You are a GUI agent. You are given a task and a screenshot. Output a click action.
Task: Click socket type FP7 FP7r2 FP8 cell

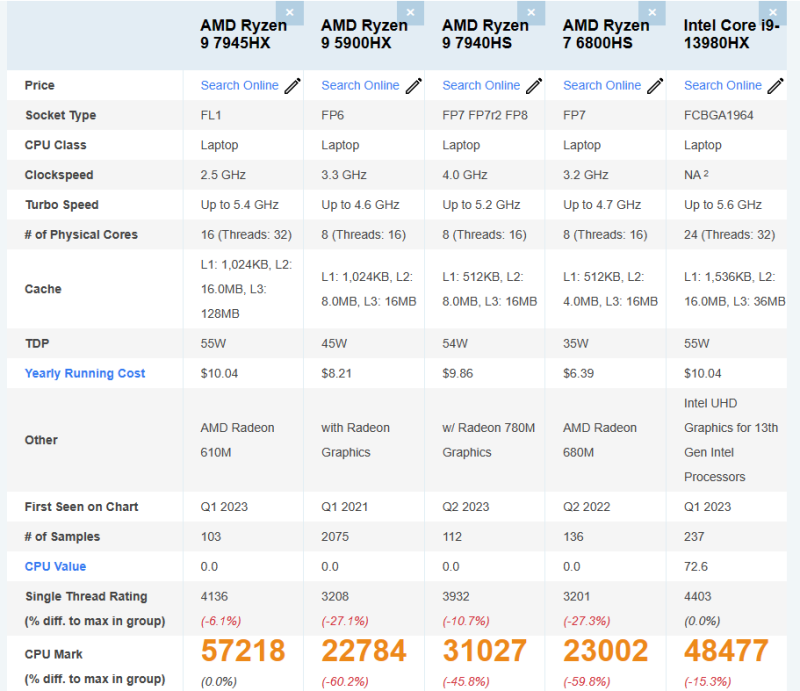[x=485, y=115]
